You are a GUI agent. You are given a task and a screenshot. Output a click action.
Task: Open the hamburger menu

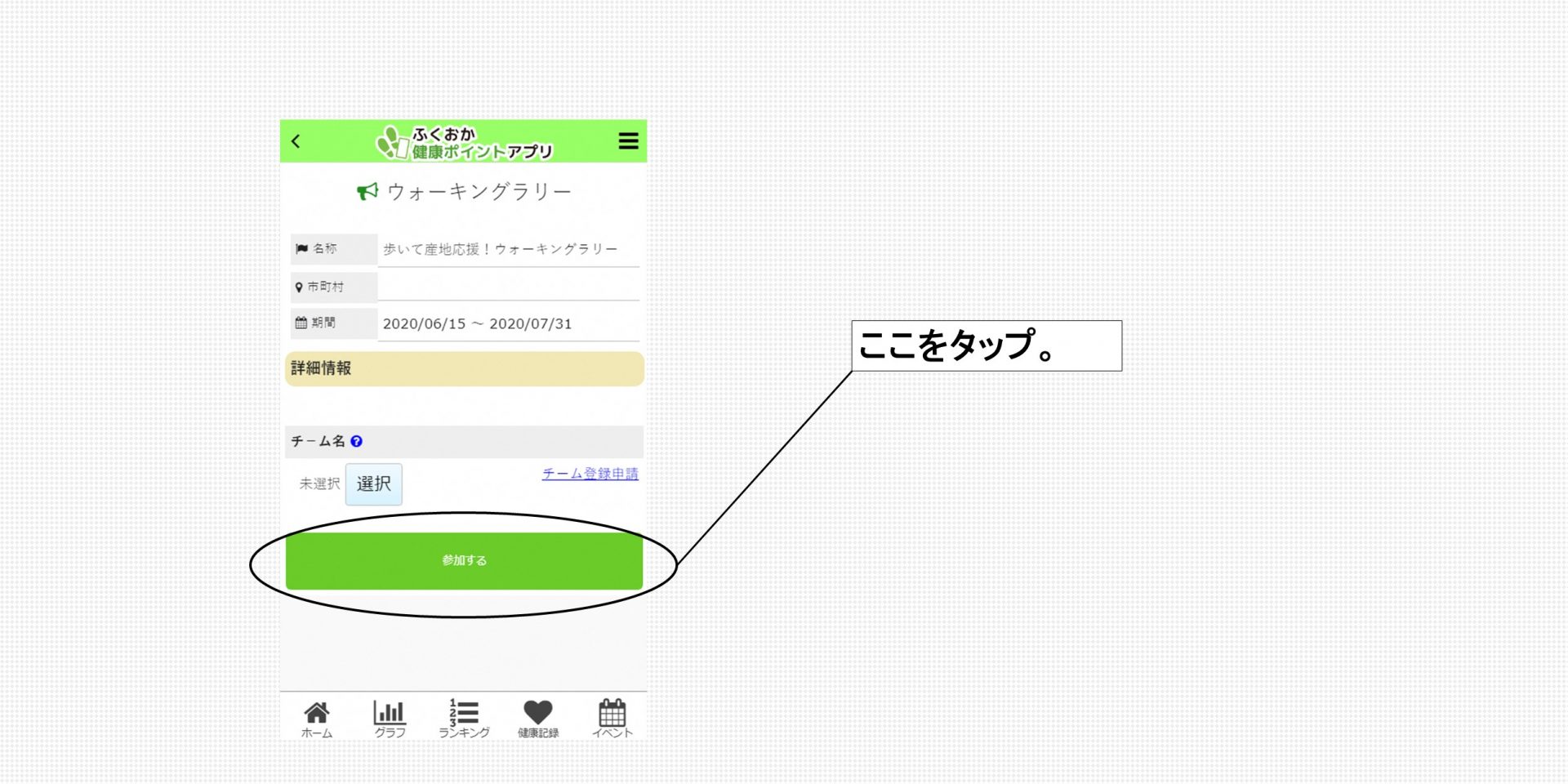coord(628,141)
